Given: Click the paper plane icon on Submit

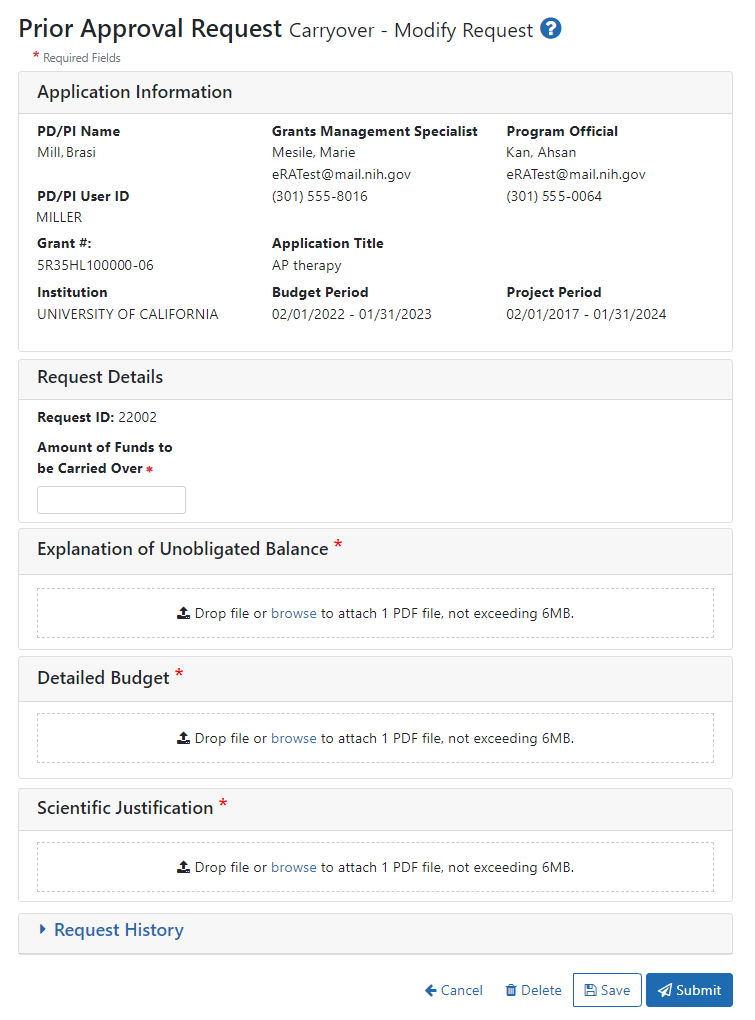Looking at the screenshot, I should coord(668,990).
